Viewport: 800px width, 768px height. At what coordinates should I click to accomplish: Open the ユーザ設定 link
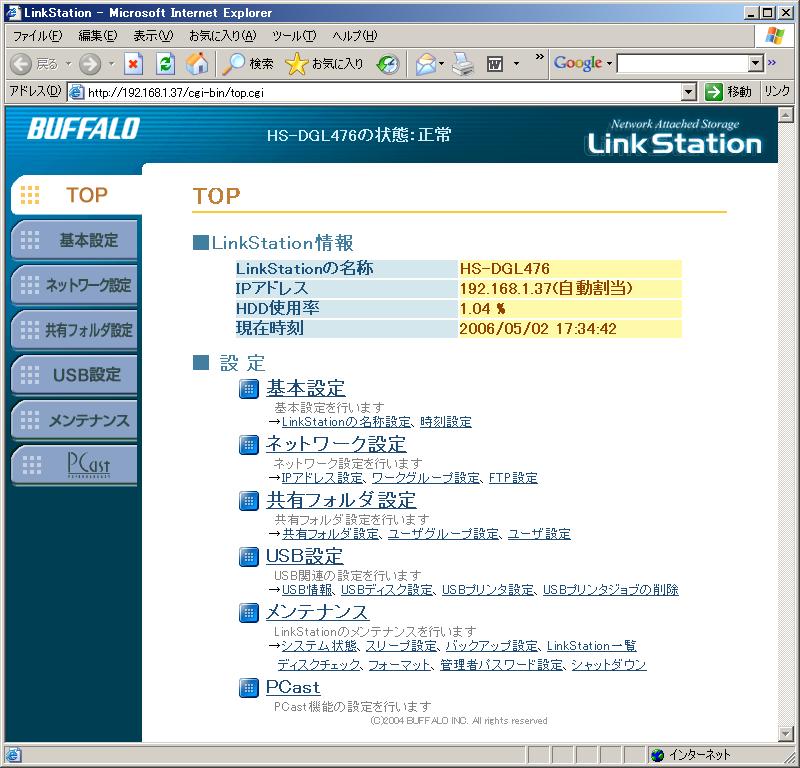[x=539, y=534]
